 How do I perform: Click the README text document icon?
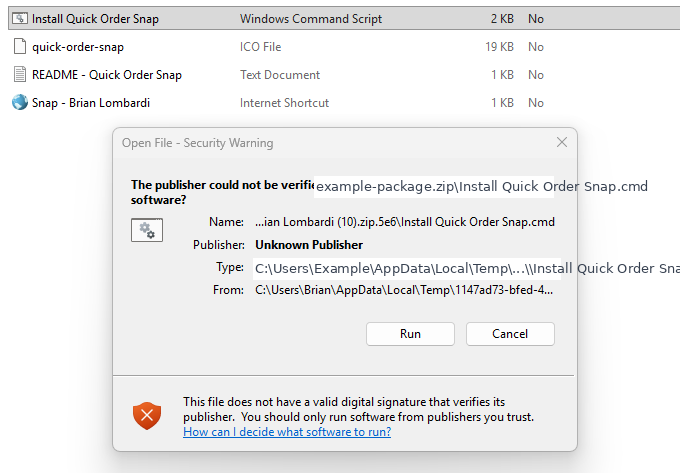(20, 75)
